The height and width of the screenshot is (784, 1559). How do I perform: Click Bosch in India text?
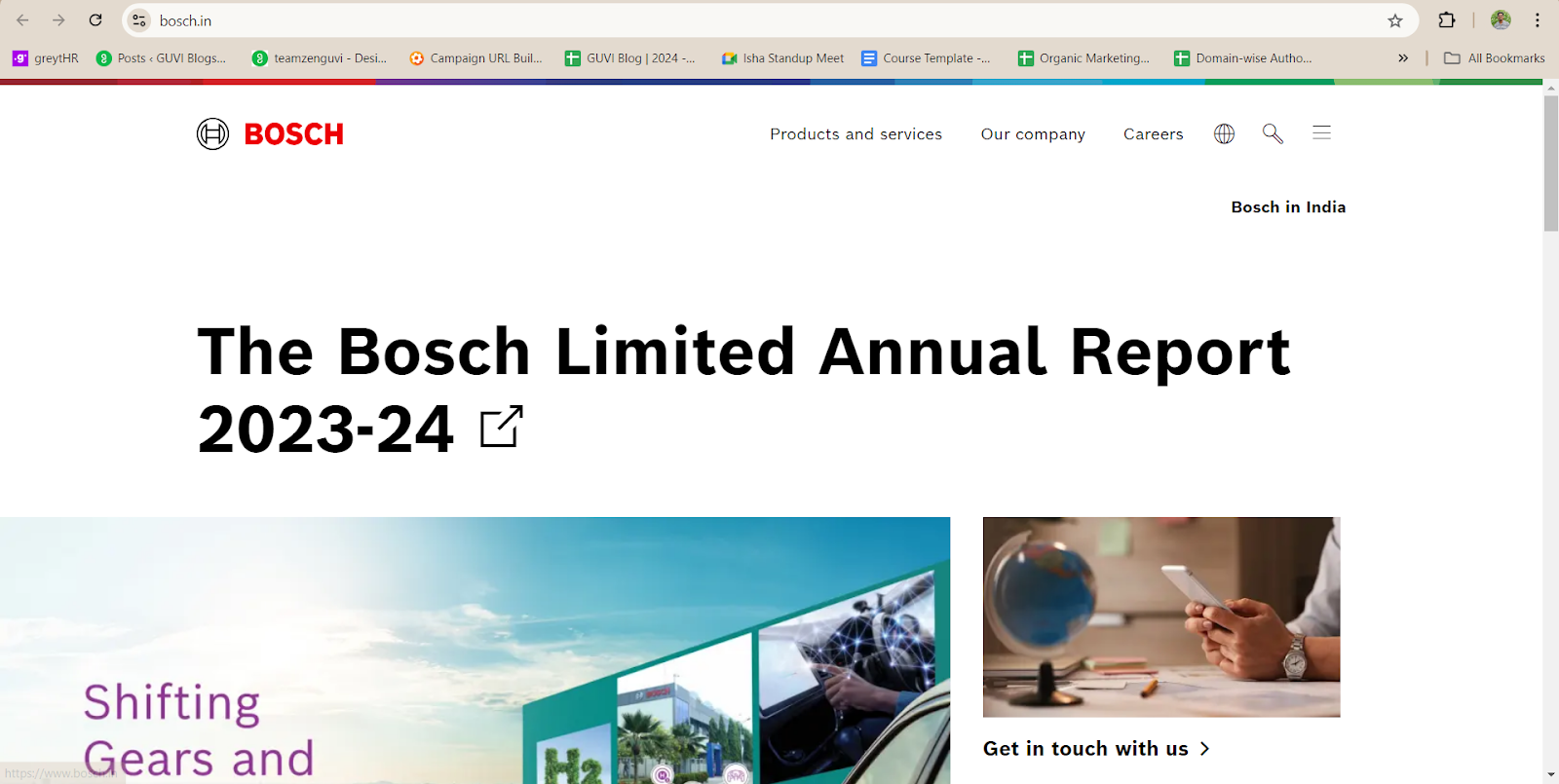click(1288, 207)
